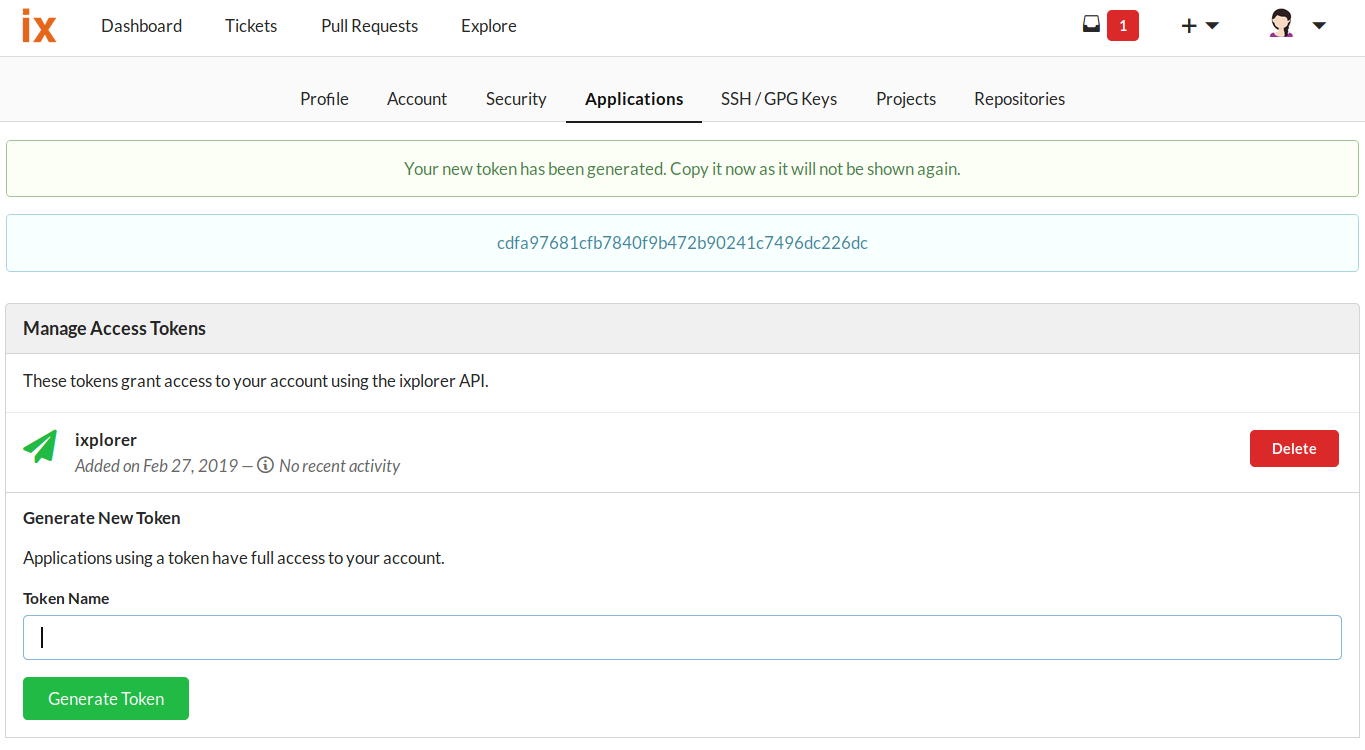Switch to the Projects tab

pyautogui.click(x=906, y=99)
